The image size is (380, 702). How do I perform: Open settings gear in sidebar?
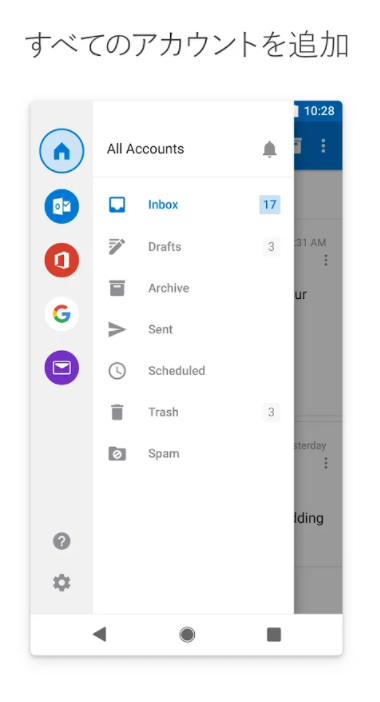pos(62,583)
